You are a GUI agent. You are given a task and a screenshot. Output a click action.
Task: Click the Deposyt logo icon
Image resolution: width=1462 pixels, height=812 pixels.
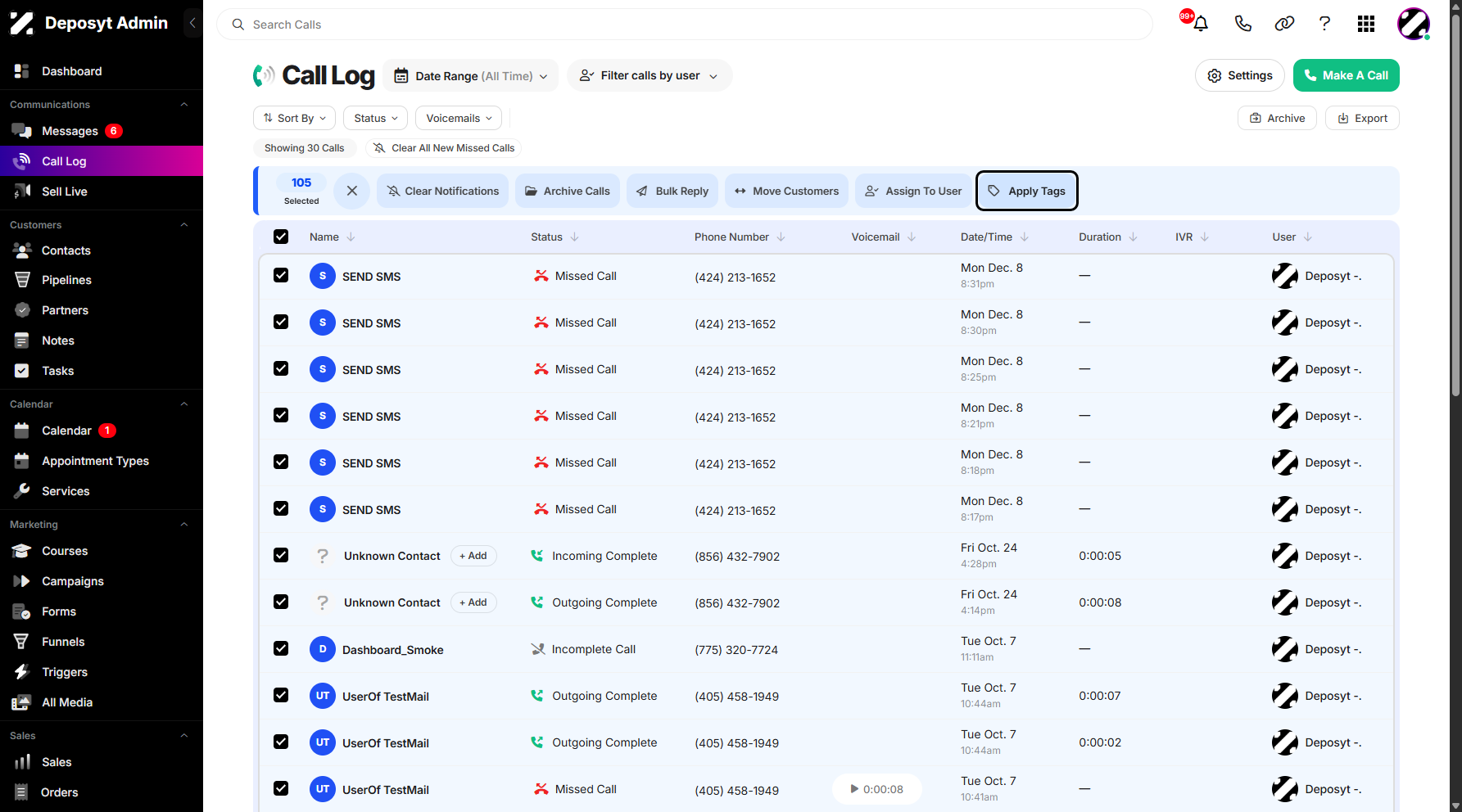coord(22,23)
